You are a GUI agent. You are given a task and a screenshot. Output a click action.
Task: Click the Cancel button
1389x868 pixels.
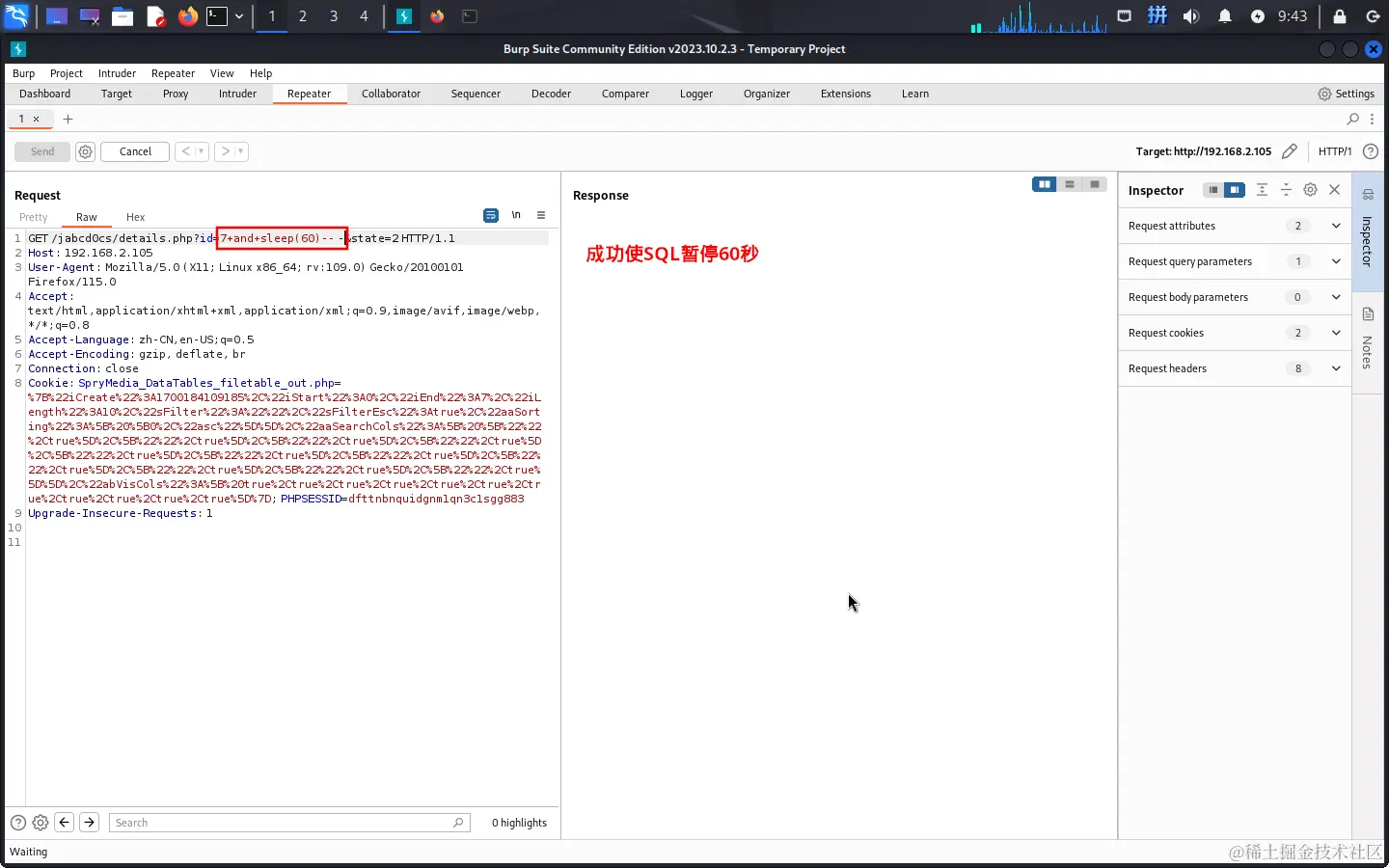coord(135,151)
